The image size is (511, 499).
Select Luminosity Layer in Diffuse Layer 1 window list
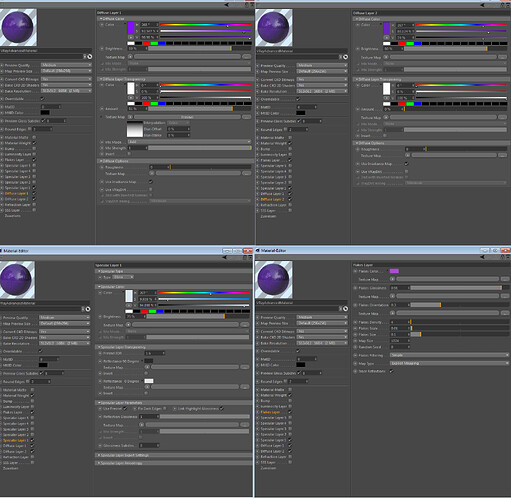point(18,154)
